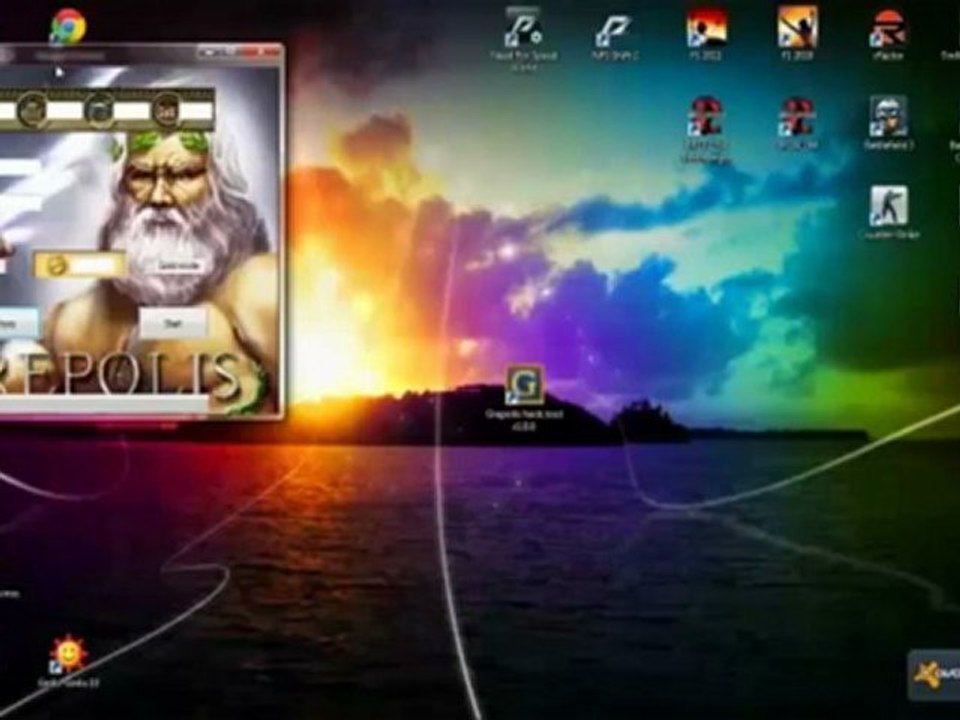Click the field after the third resource icon
Image resolution: width=960 pixels, height=720 pixels.
(x=197, y=111)
